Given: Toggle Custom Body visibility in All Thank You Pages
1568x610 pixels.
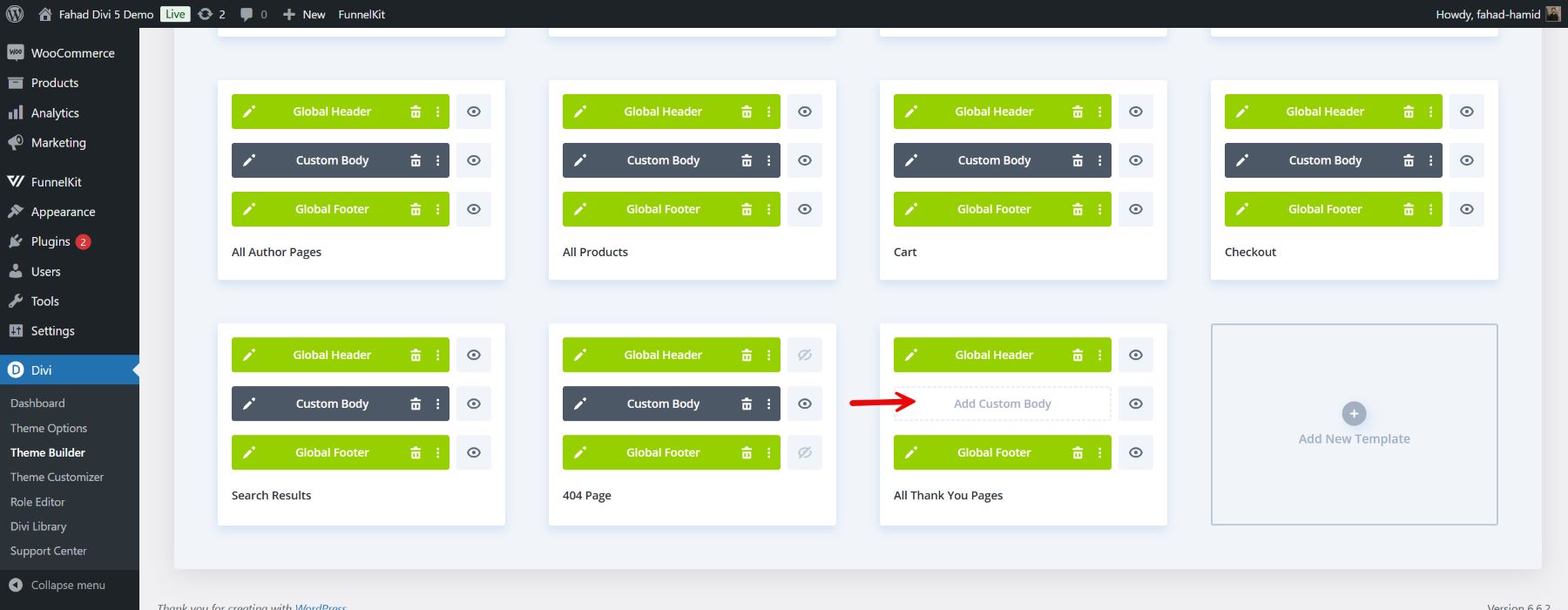Looking at the screenshot, I should pos(1136,403).
